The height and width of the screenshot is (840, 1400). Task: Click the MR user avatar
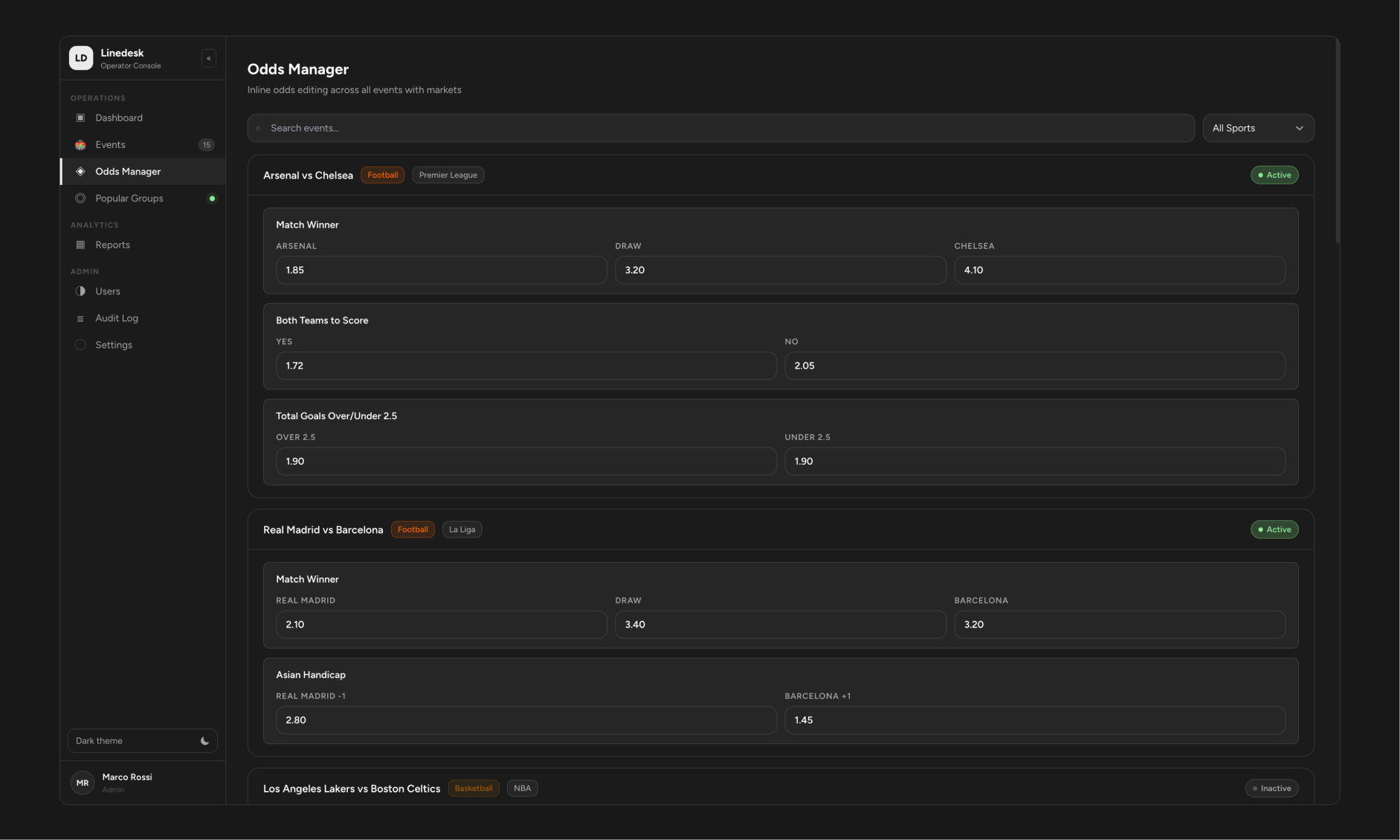83,783
